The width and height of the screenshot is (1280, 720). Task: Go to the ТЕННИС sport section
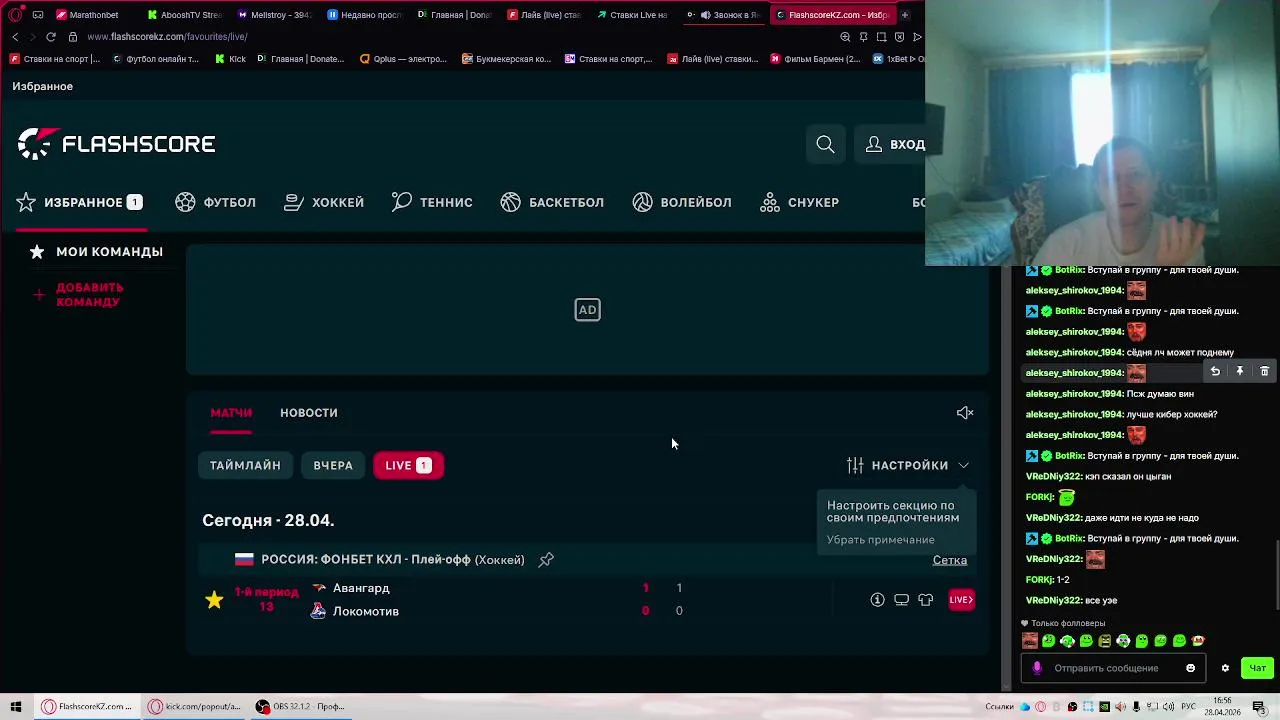(432, 202)
